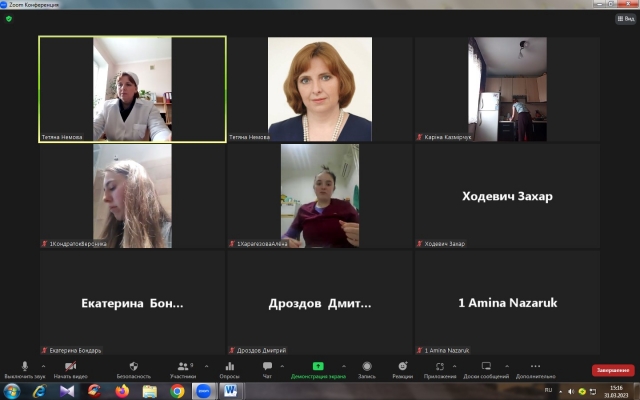The width and height of the screenshot is (640, 400).
Task: Click muted mic icon beside 1ХарагезоваАлена
Action: [232, 244]
